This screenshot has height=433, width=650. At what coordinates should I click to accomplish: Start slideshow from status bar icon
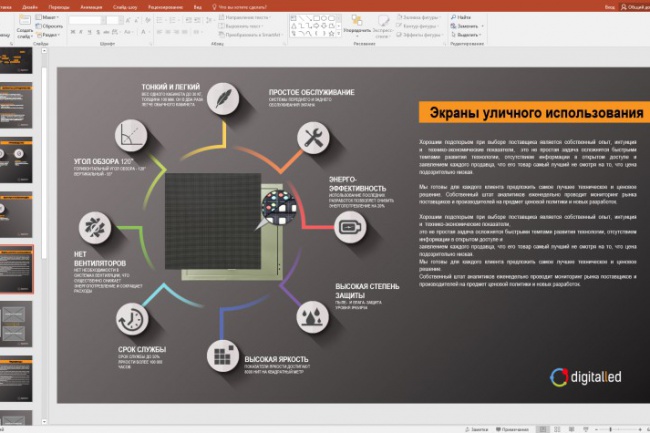click(x=585, y=429)
